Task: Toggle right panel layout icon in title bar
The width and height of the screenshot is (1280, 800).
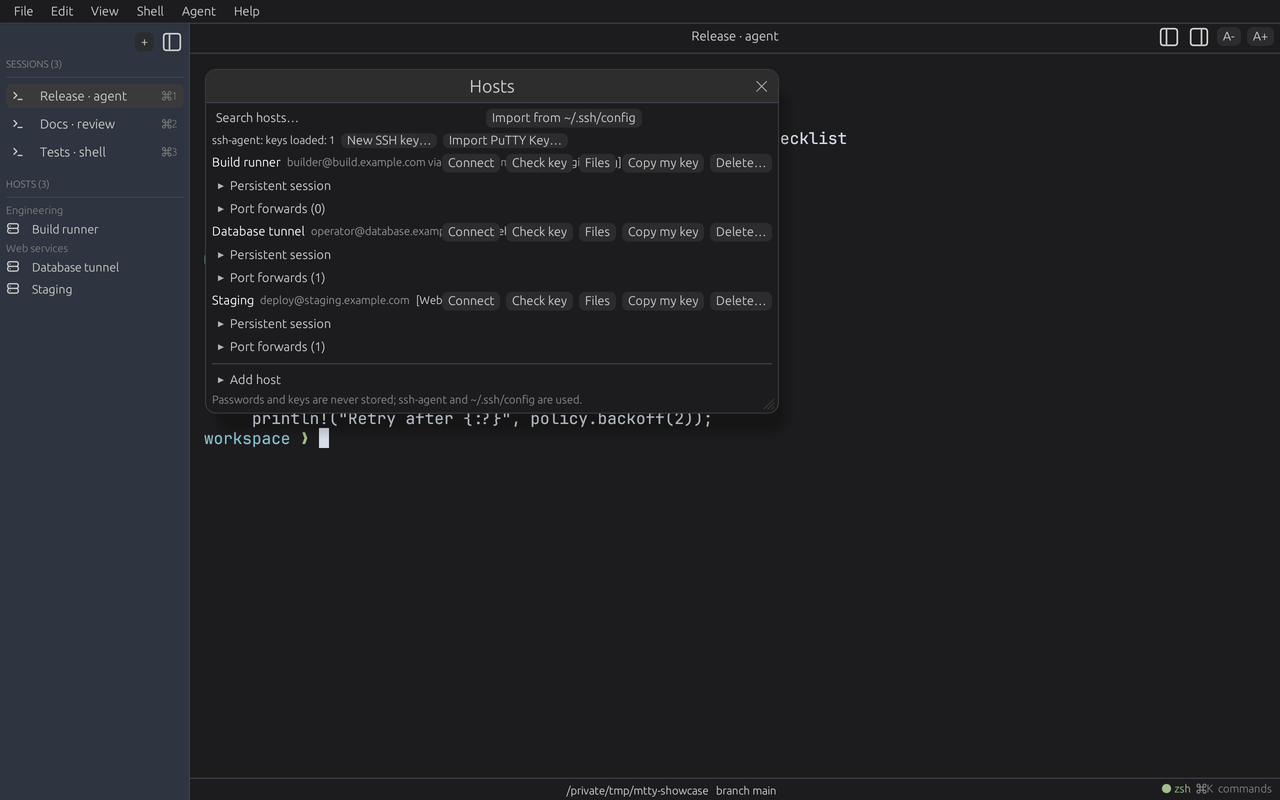Action: [1199, 37]
